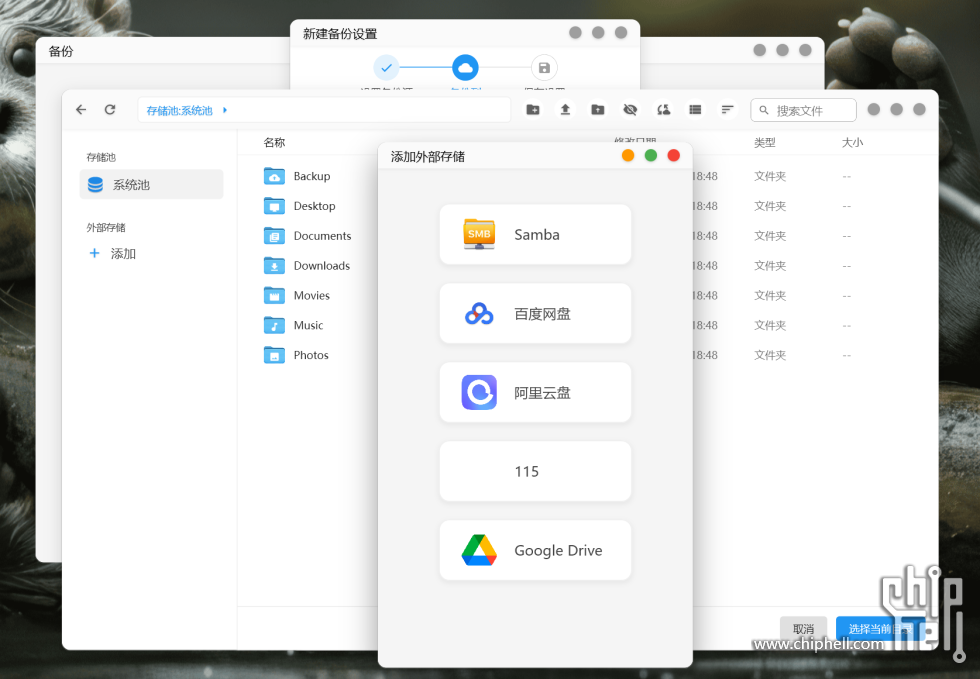Open the sort options icon
Image resolution: width=980 pixels, height=679 pixels.
(728, 110)
